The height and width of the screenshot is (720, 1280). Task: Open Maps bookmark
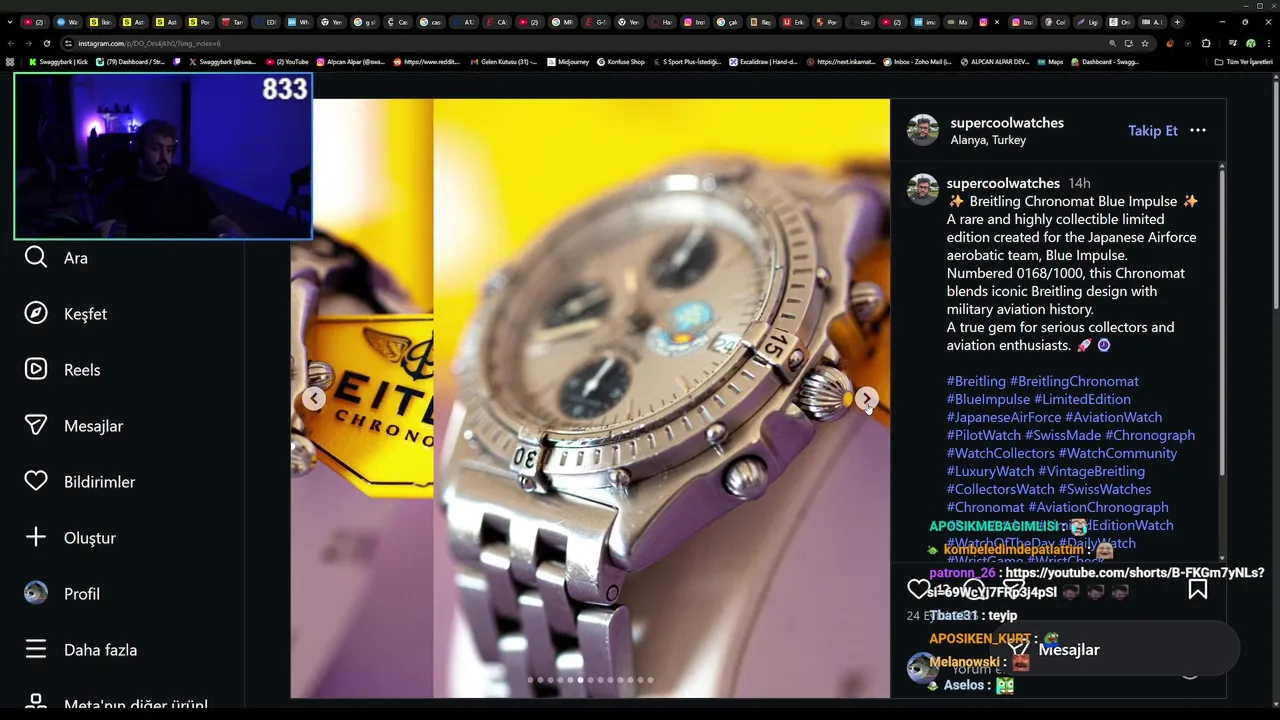point(1048,62)
